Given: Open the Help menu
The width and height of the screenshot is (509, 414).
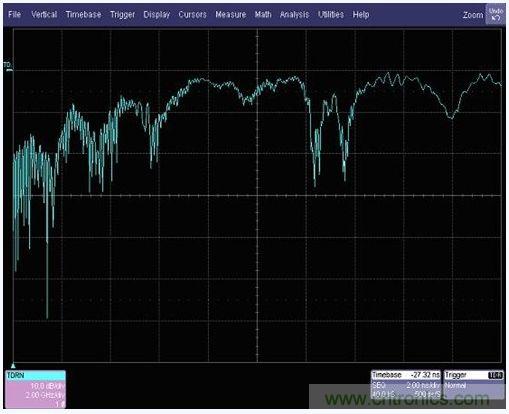Looking at the screenshot, I should coord(361,15).
